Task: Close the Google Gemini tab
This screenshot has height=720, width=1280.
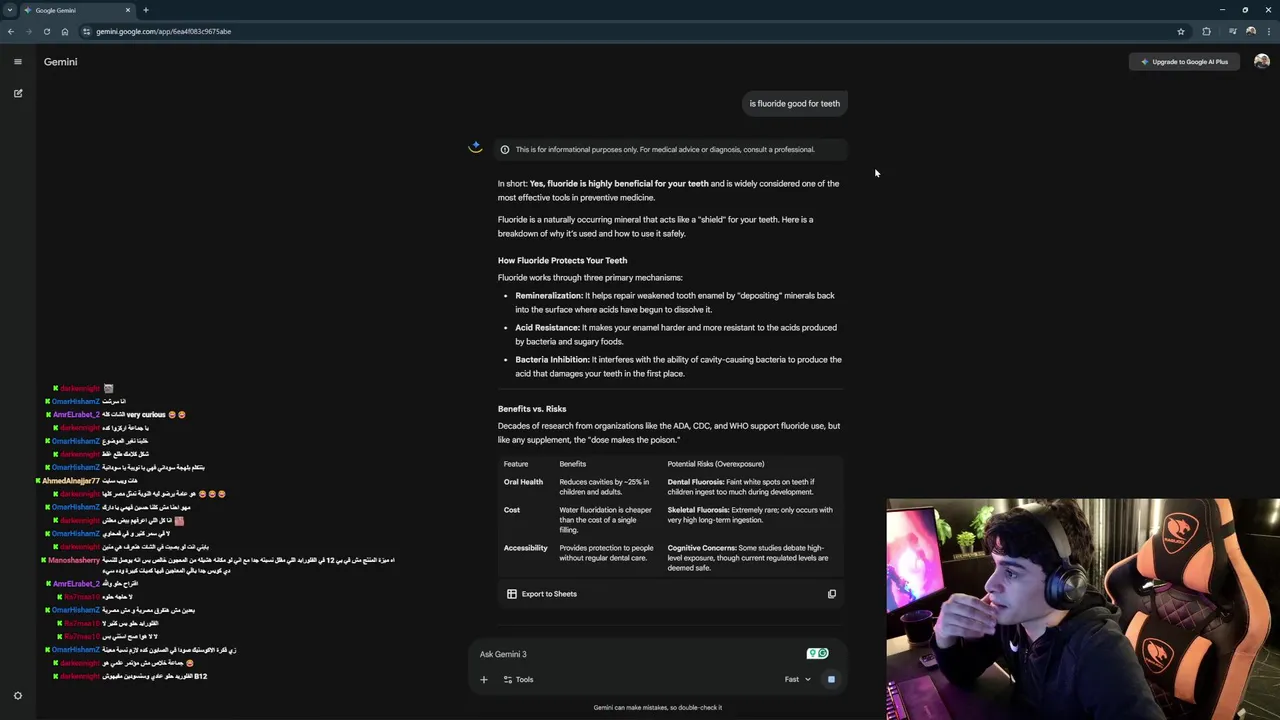Action: point(128,10)
